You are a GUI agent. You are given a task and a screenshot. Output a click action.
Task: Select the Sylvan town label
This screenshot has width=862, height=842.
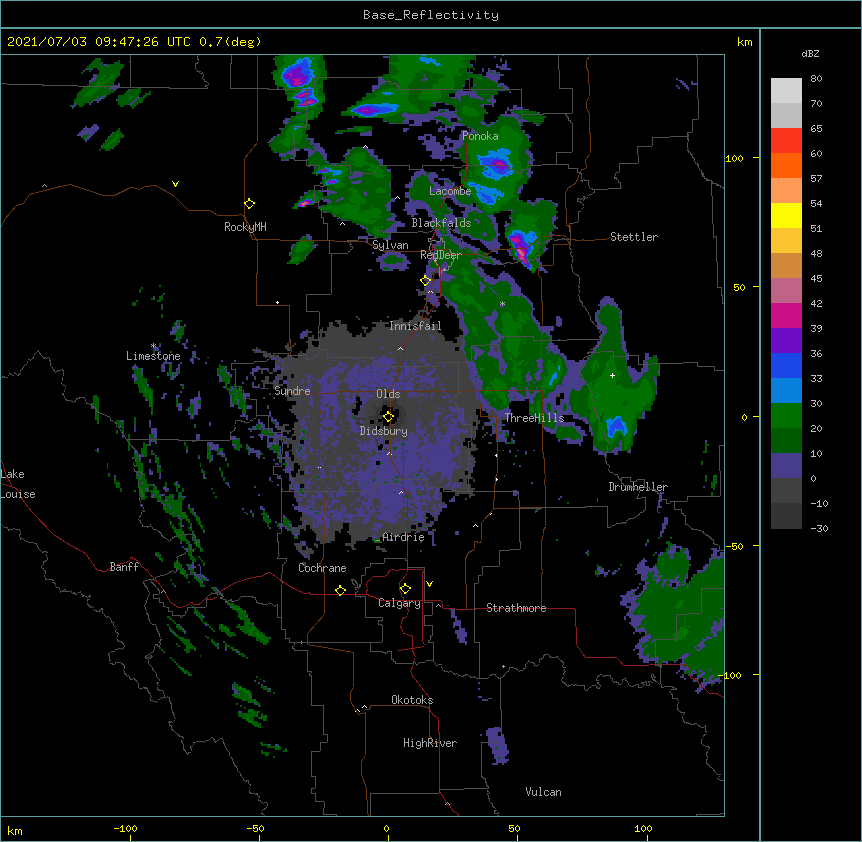pos(390,245)
